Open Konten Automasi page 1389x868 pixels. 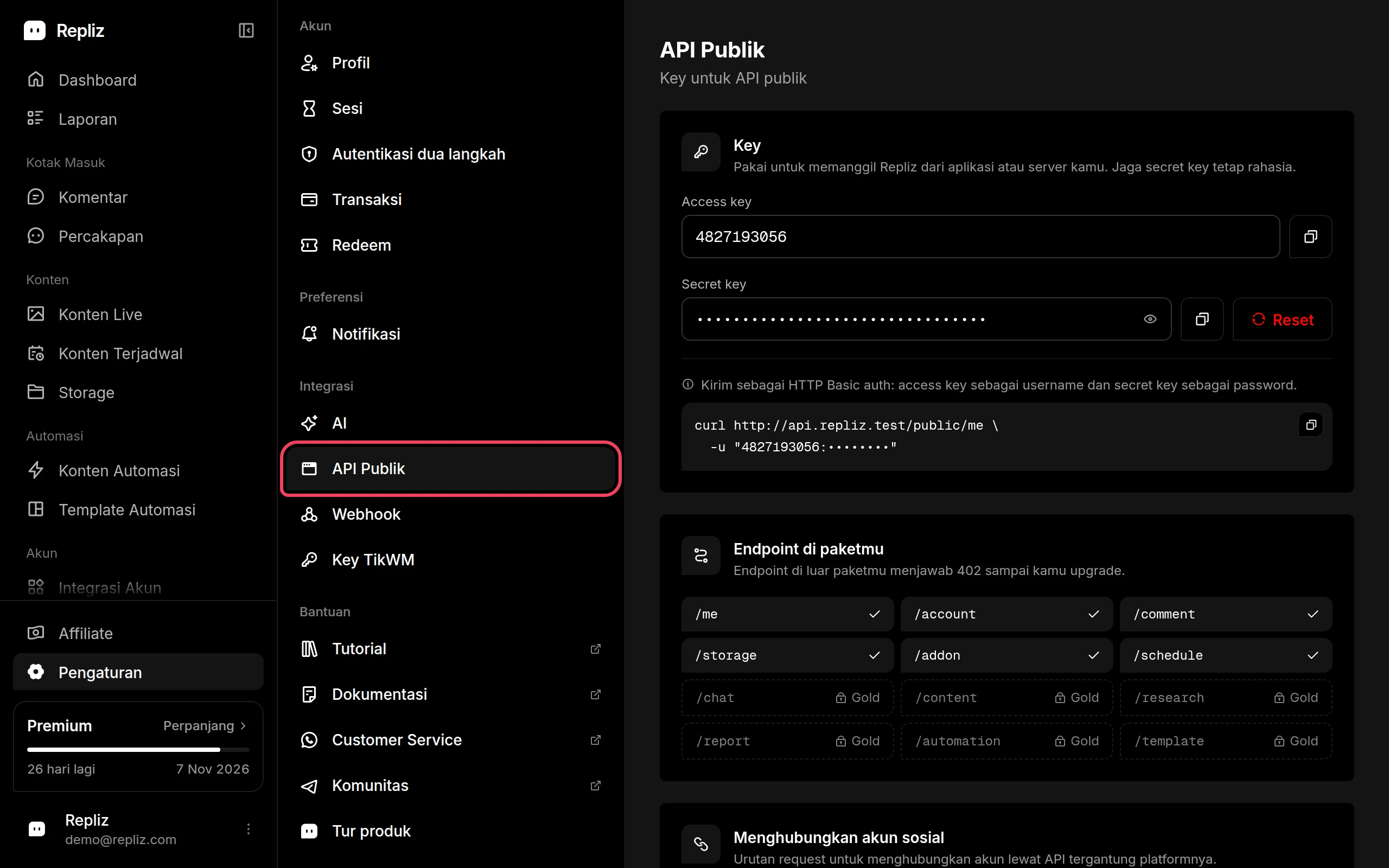coord(138,470)
